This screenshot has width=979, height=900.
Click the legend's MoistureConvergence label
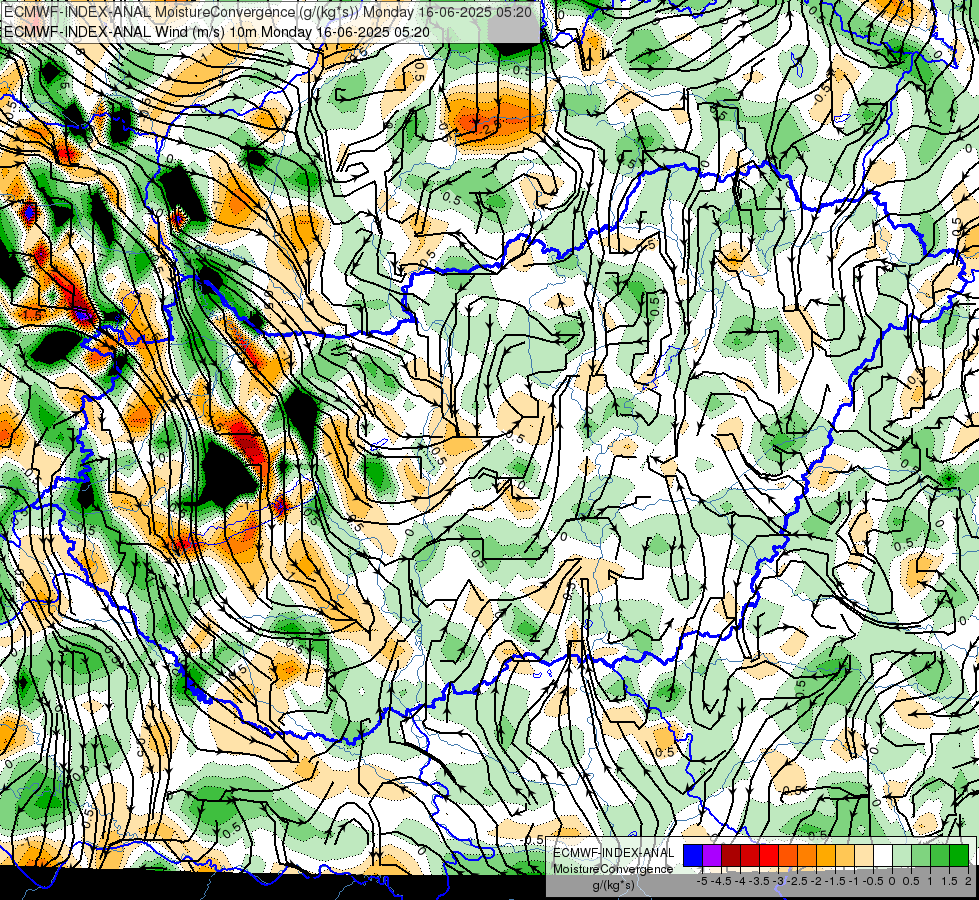[x=613, y=869]
